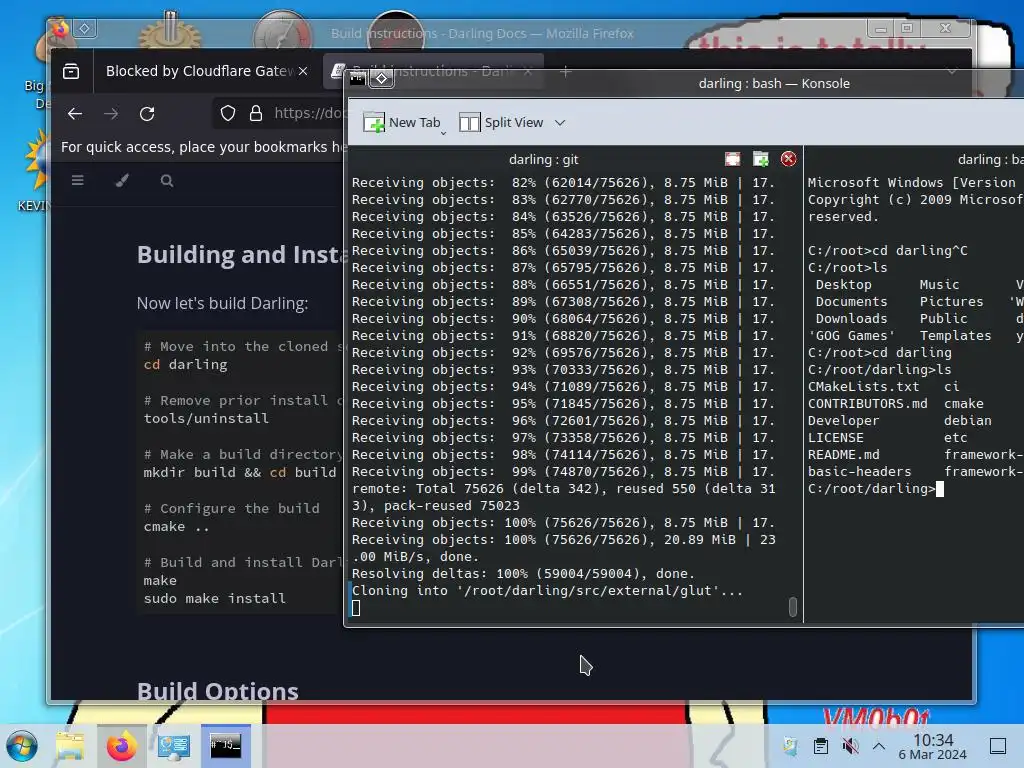This screenshot has width=1024, height=768.
Task: Open a new Firefox tab with plus button
Action: (566, 72)
